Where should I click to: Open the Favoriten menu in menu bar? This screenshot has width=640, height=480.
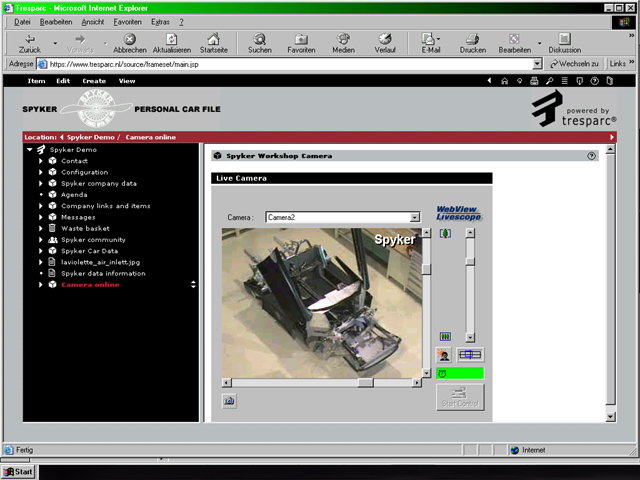click(127, 22)
